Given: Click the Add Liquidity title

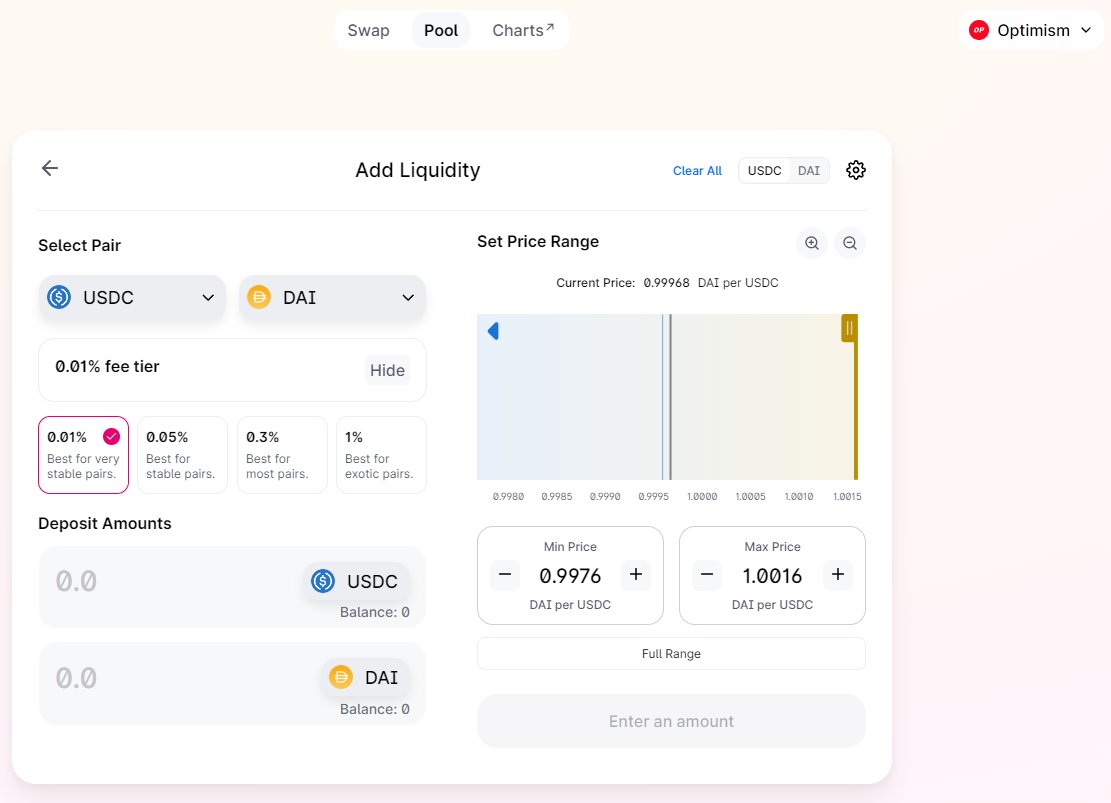Looking at the screenshot, I should [x=417, y=170].
